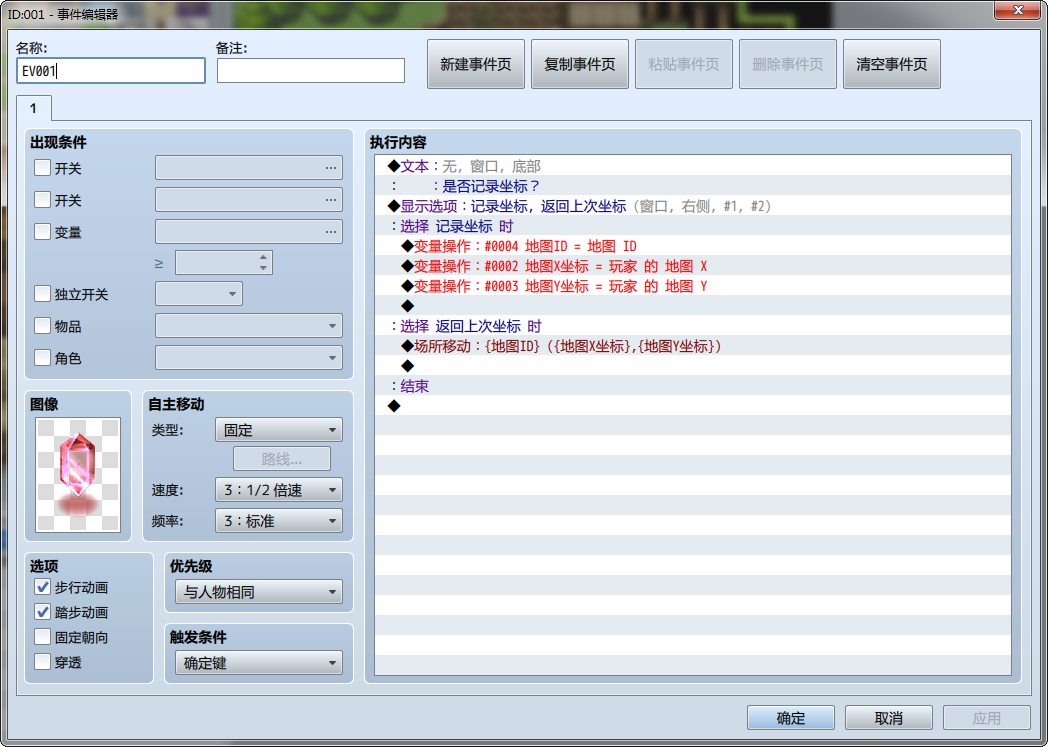Uncheck the 步行动画 option
The image size is (1048, 747).
(42, 587)
